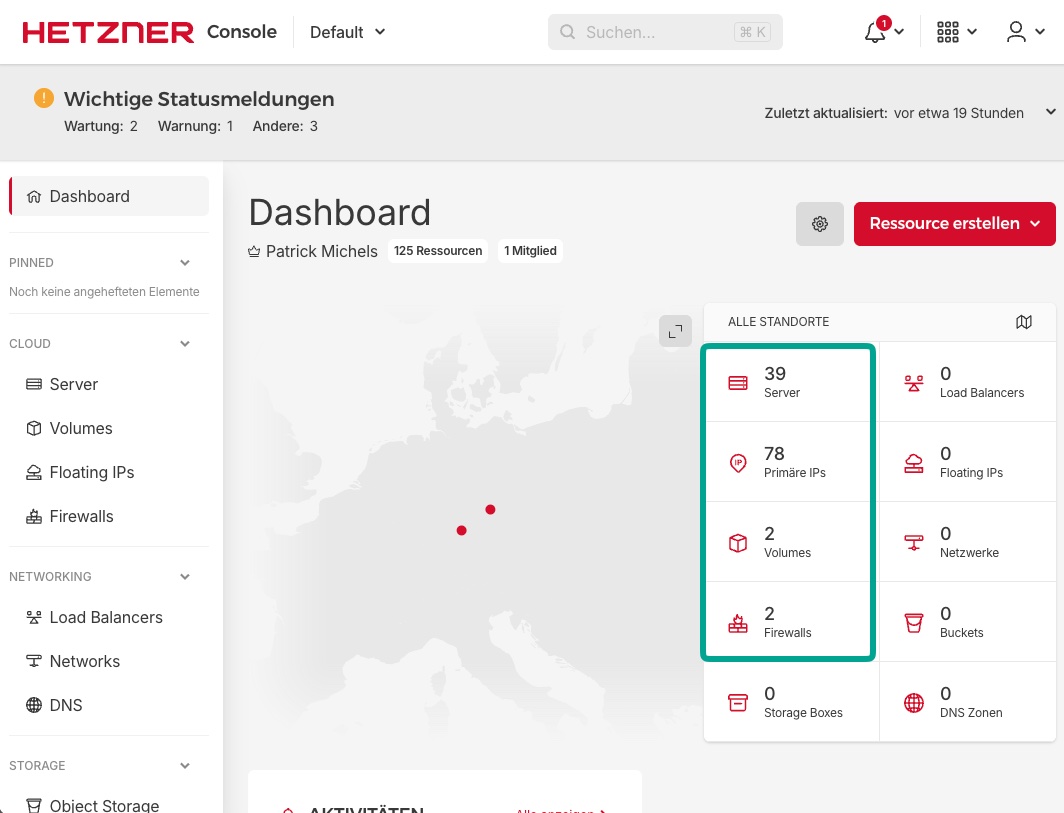Click the notification bell icon

(875, 32)
